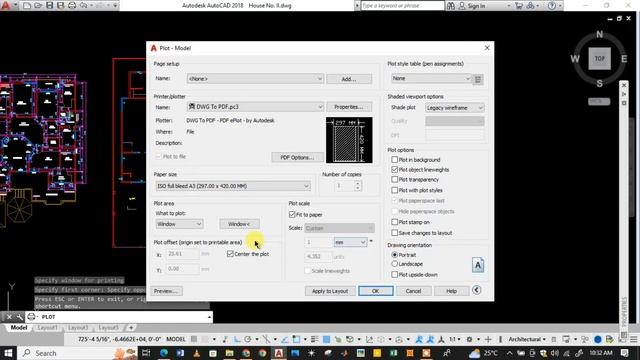
Task: Toggle ortho mode icon in status bar
Action: click(237, 339)
